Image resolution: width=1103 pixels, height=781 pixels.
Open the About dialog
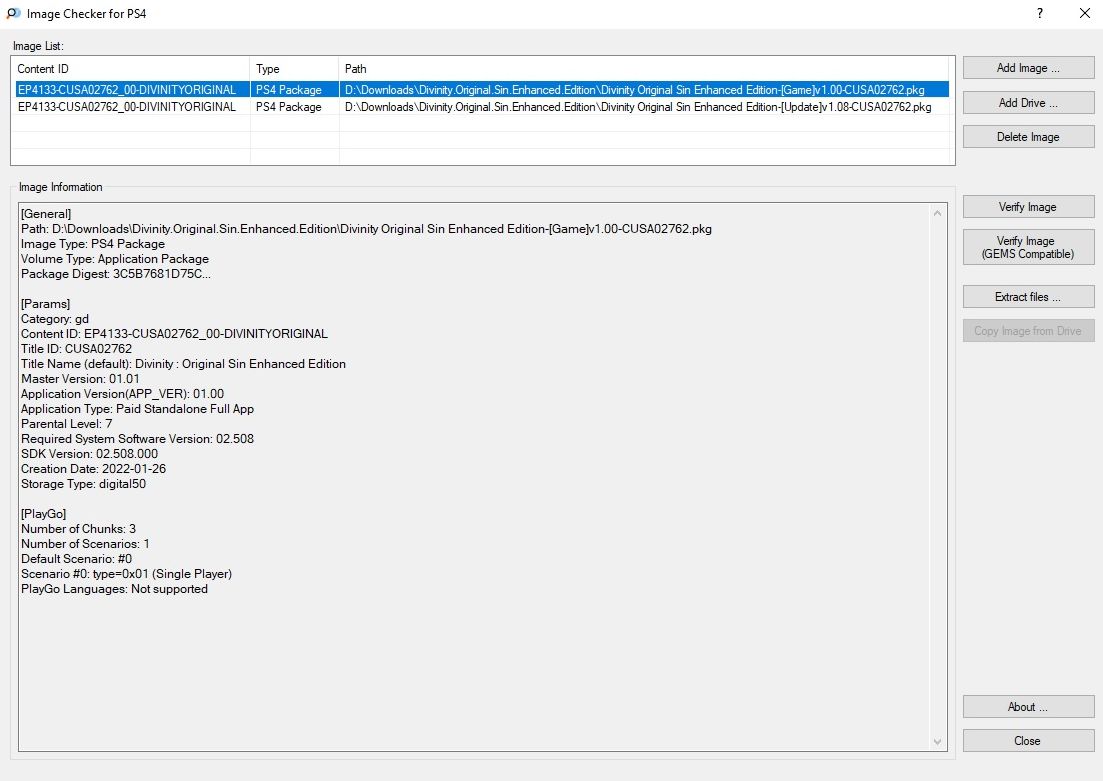(1028, 707)
